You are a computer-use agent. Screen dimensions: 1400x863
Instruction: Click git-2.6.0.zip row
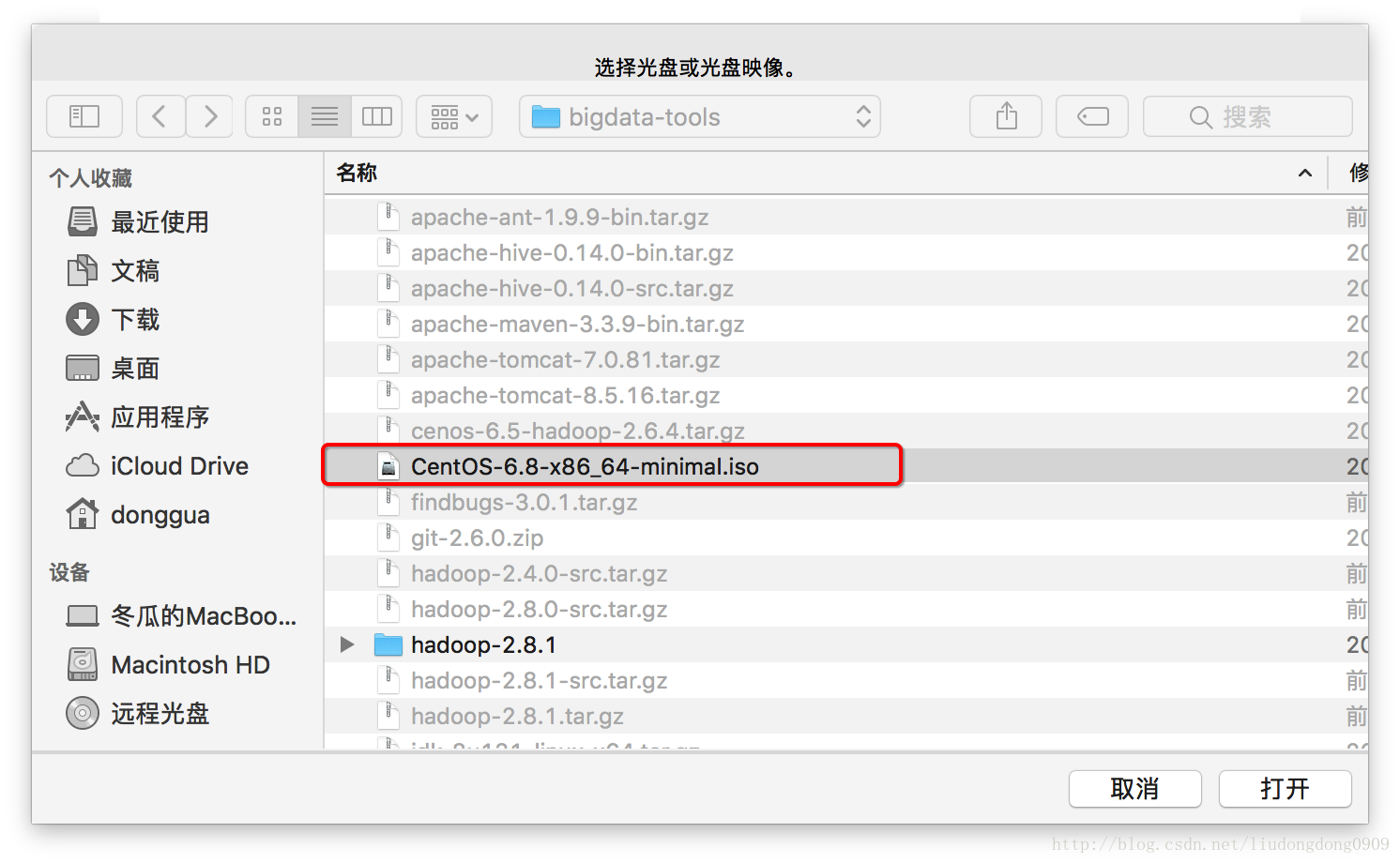[846, 537]
